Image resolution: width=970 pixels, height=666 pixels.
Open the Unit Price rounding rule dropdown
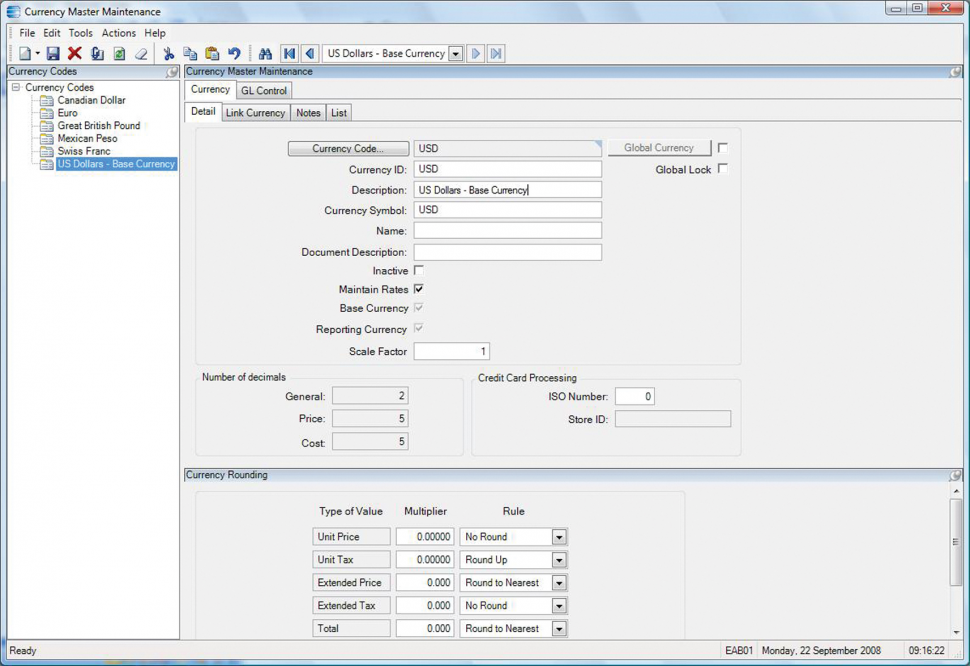(x=559, y=537)
